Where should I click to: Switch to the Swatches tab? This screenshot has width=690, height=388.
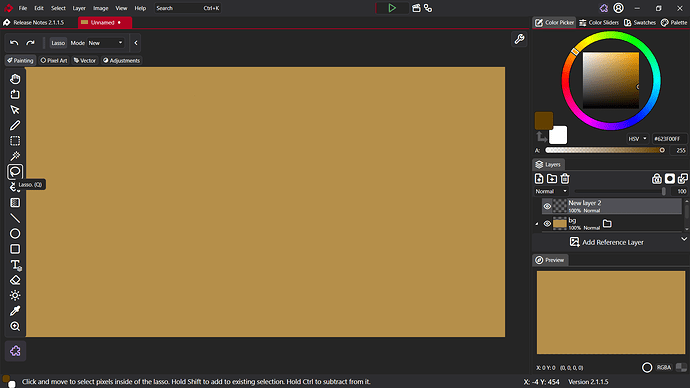tap(639, 22)
